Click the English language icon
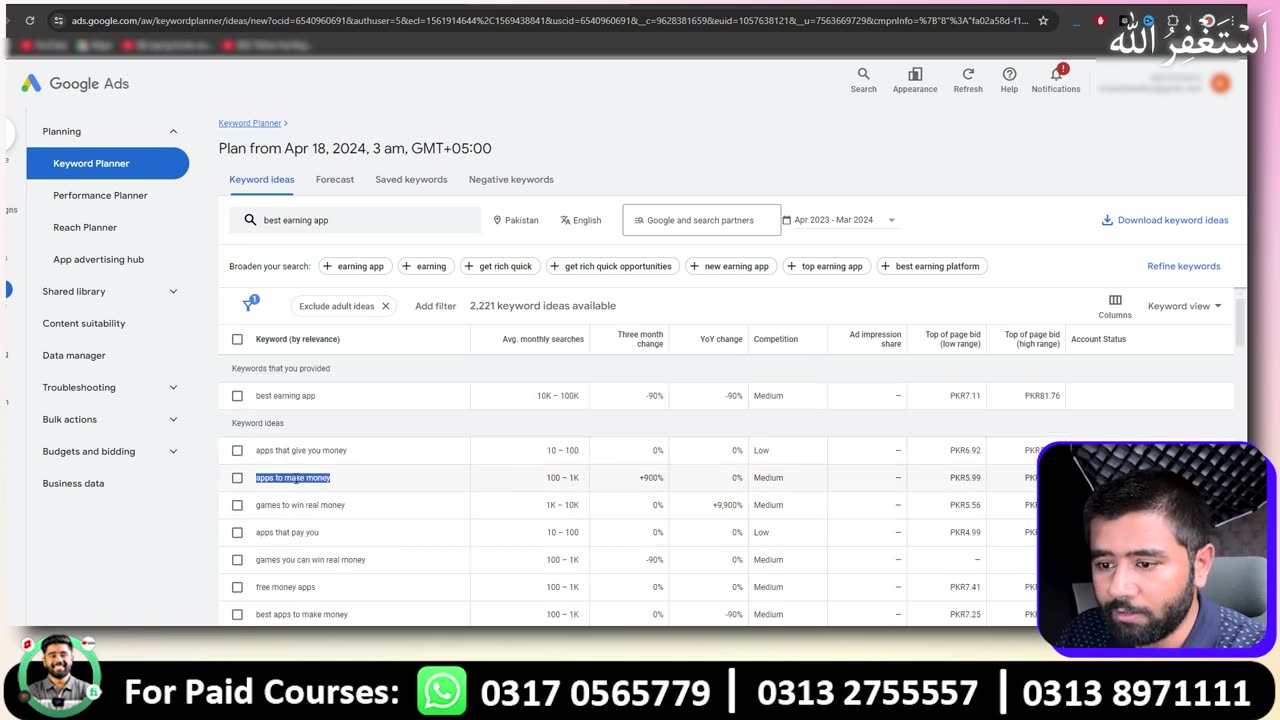This screenshot has height=720, width=1280. click(x=565, y=220)
